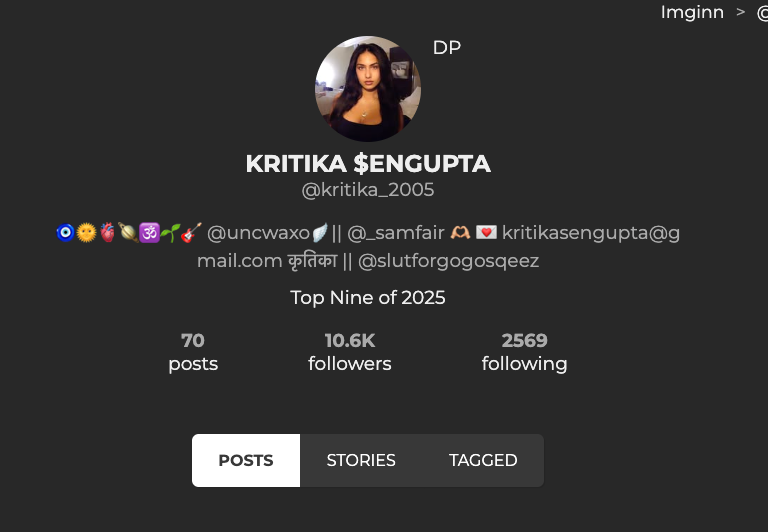Screen dimensions: 768x532
Task: Open the @_samfair mention
Action: tap(396, 233)
